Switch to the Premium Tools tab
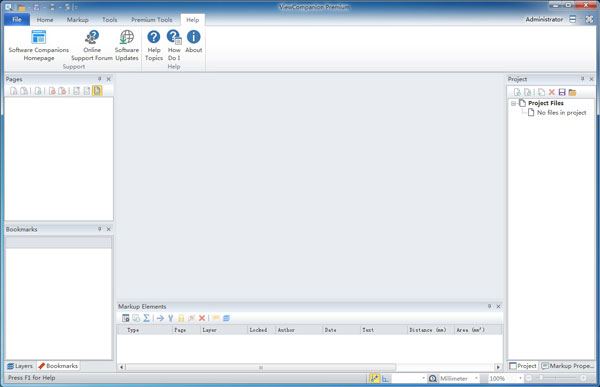 152,20
